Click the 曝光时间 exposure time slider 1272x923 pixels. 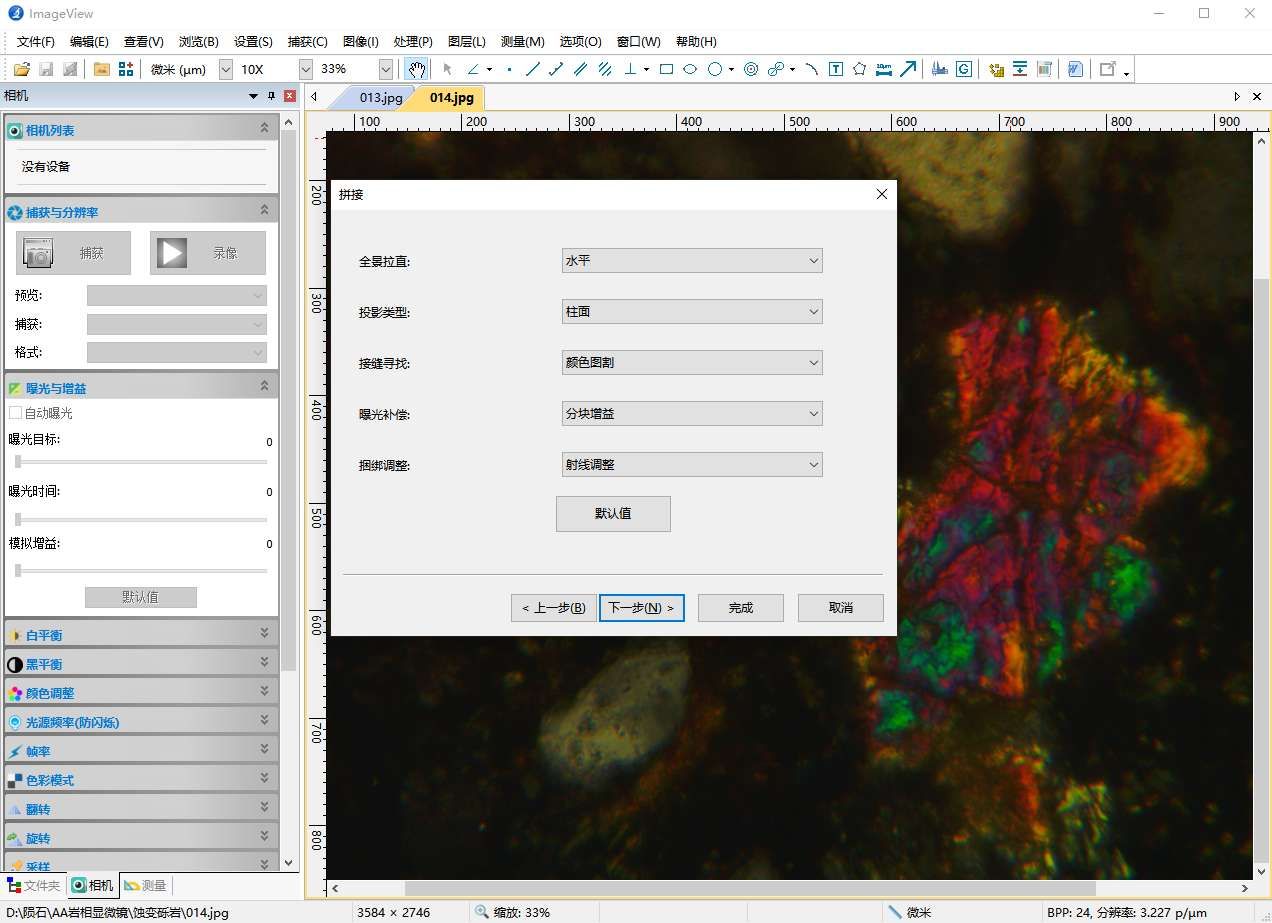pyautogui.click(x=141, y=520)
